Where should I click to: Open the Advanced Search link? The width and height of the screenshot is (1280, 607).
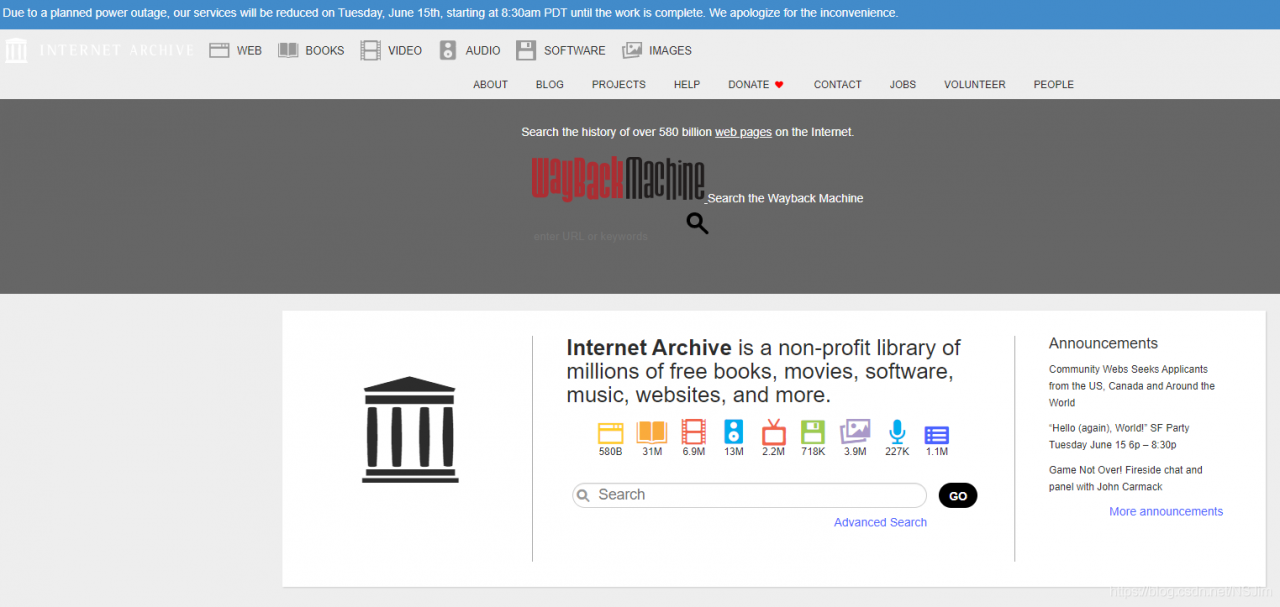coord(880,522)
